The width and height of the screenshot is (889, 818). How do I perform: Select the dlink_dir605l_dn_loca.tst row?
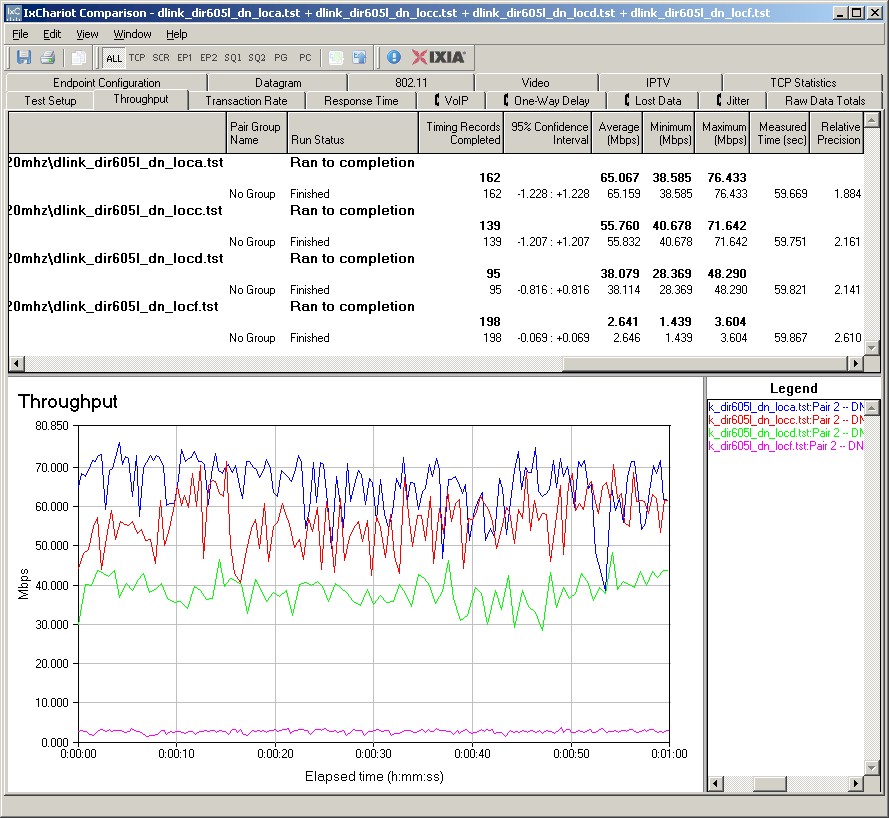435,163
